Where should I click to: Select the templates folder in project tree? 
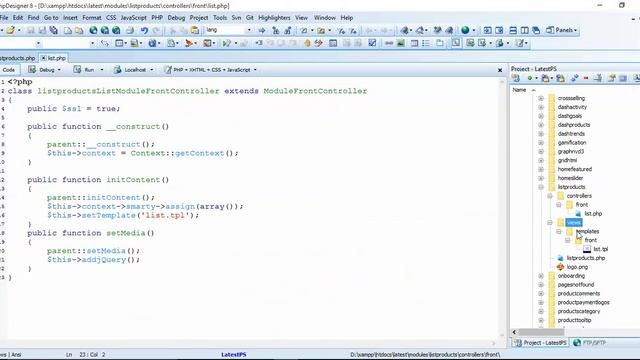(x=587, y=231)
